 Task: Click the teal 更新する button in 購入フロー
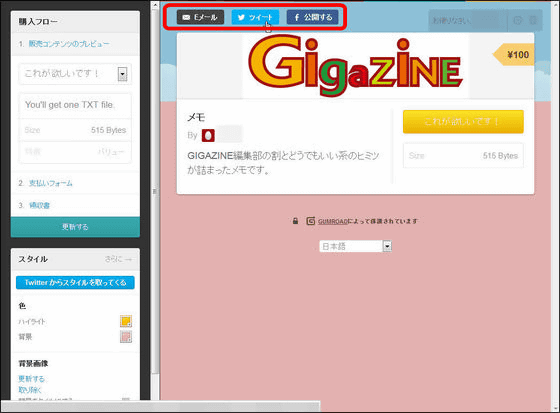75,227
